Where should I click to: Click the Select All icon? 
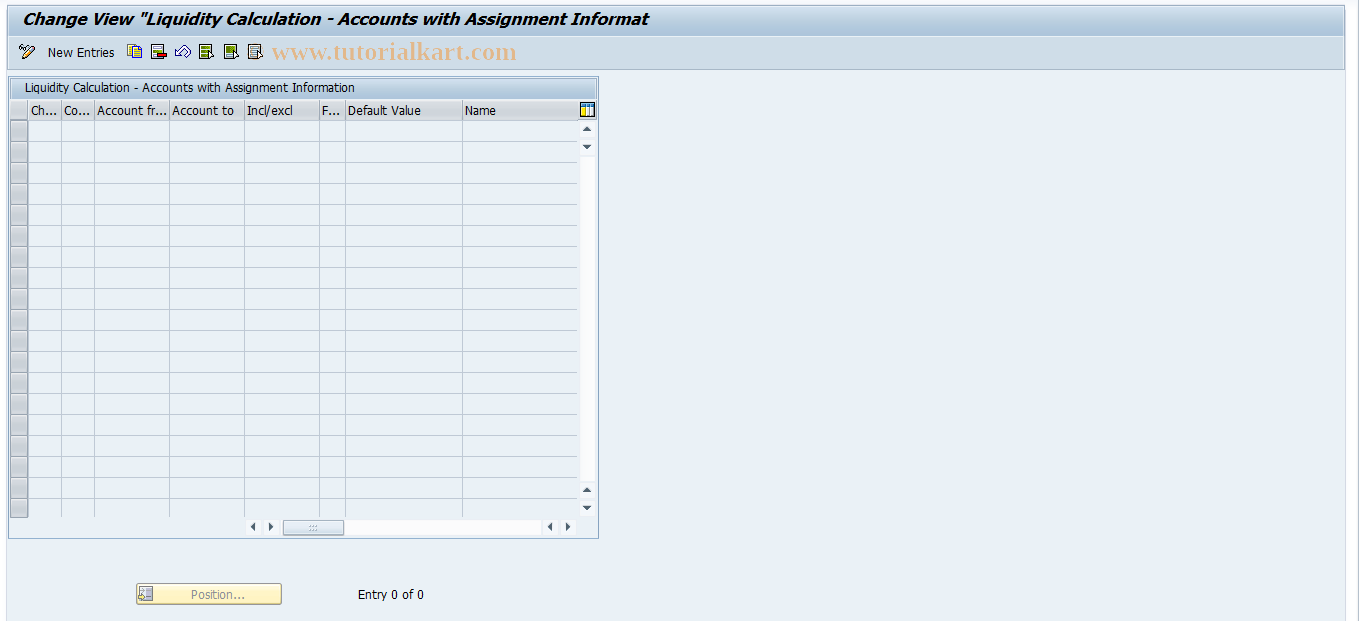[207, 52]
